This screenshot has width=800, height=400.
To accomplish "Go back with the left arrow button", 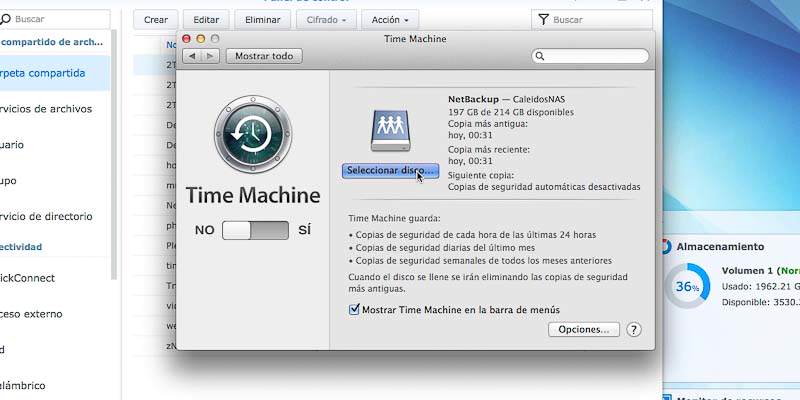I will [192, 56].
